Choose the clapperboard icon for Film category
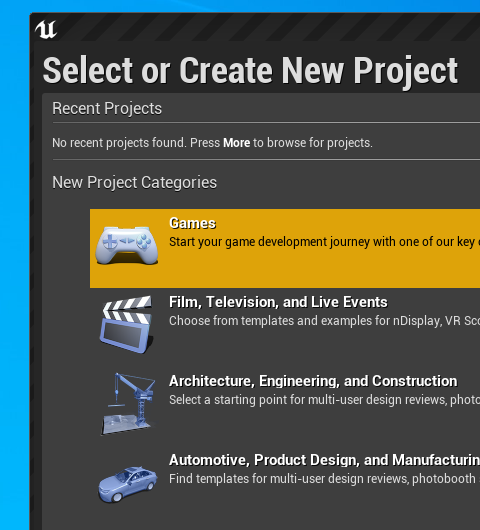 coord(126,324)
